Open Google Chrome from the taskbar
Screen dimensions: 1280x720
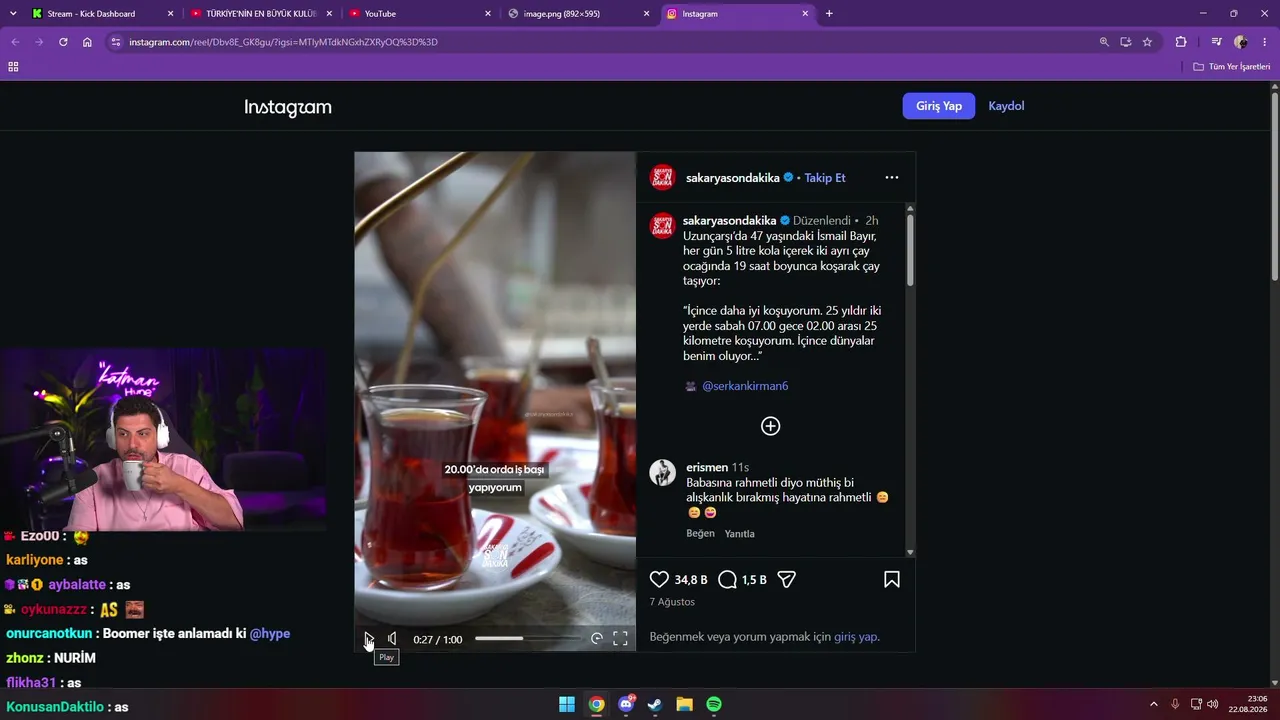click(x=596, y=704)
